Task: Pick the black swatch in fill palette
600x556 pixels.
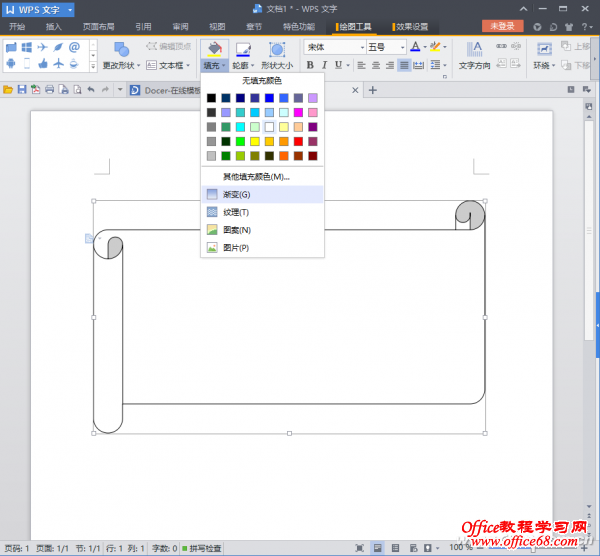Action: coord(211,98)
